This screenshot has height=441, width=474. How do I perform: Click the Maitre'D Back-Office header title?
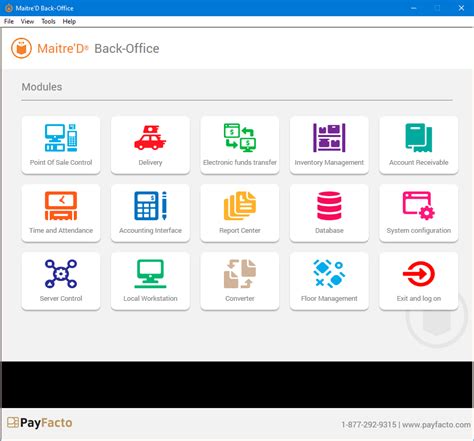tap(98, 49)
